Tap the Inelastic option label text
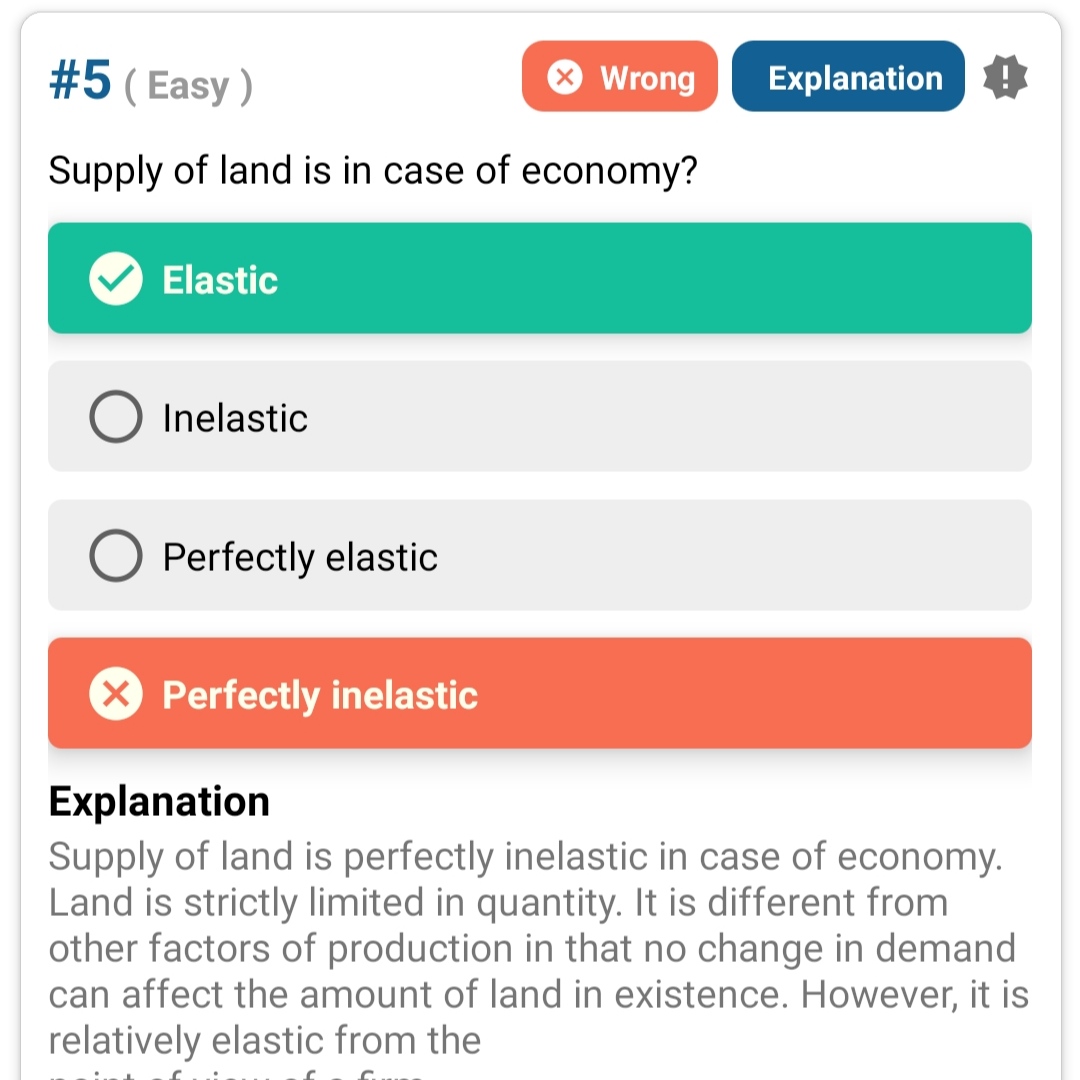The image size is (1080, 1080). click(235, 418)
